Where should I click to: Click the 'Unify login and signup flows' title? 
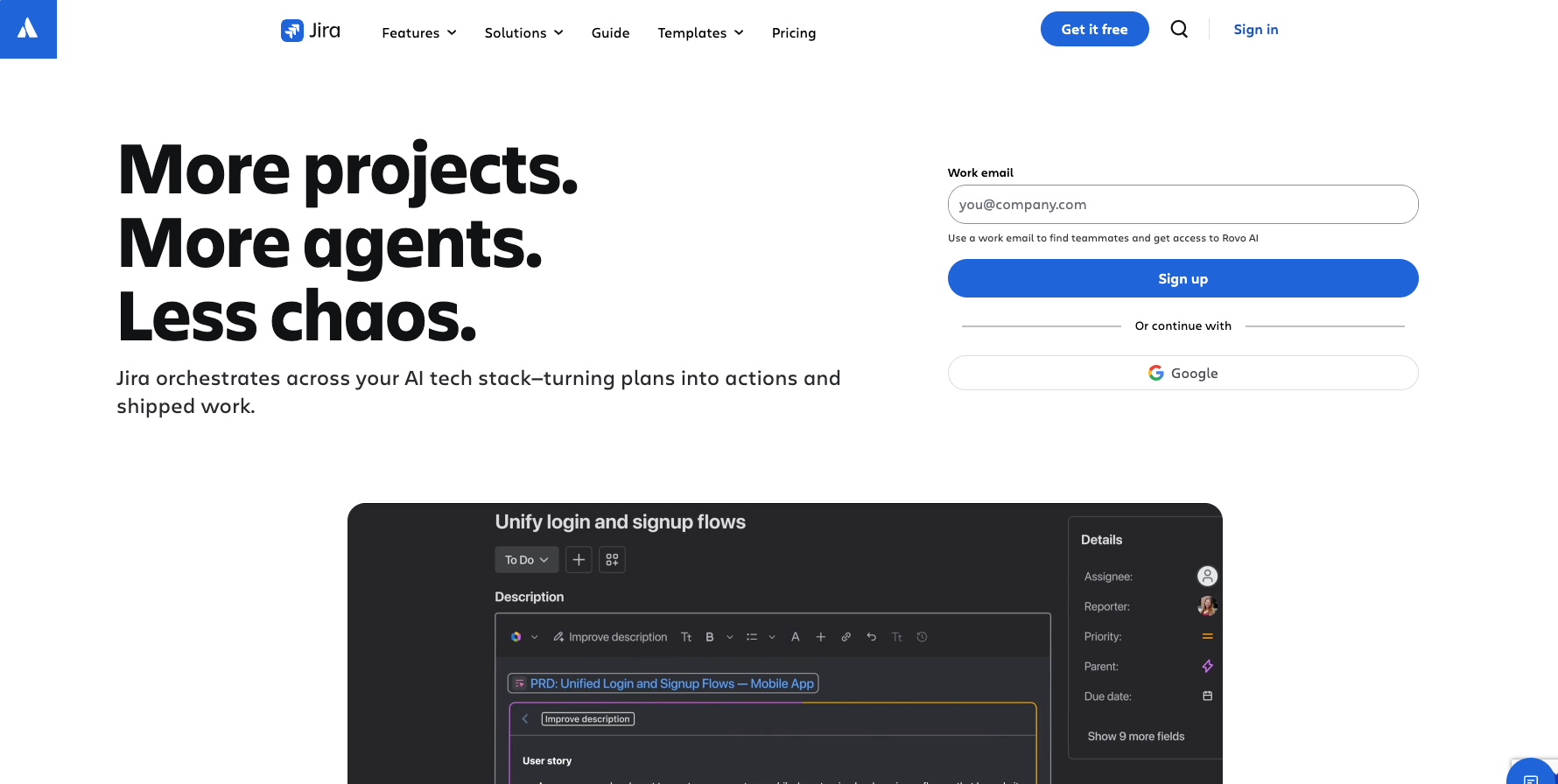pyautogui.click(x=621, y=521)
